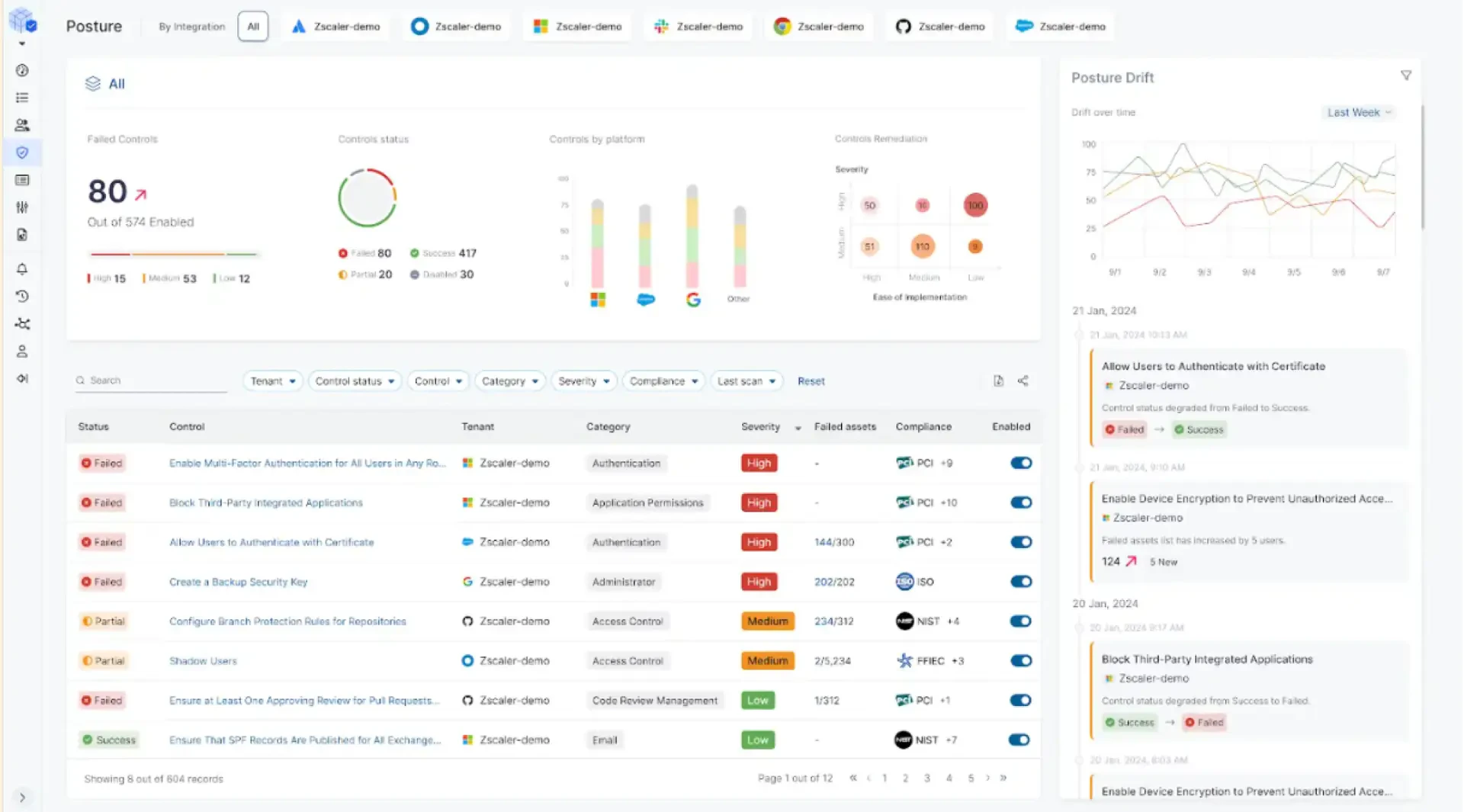This screenshot has height=812, width=1464.
Task: Change the Last Week drift time range
Action: 1359,112
